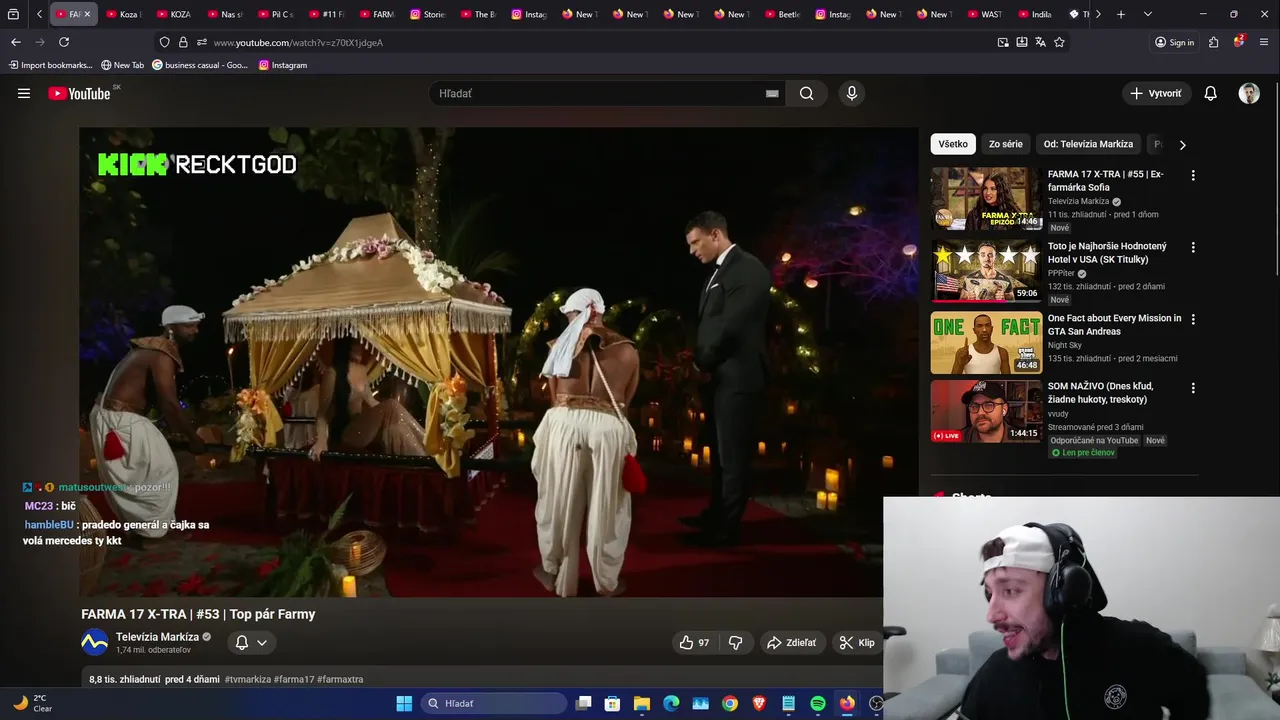The image size is (1280, 720).
Task: Select the Zo série filter chip
Action: click(1005, 144)
